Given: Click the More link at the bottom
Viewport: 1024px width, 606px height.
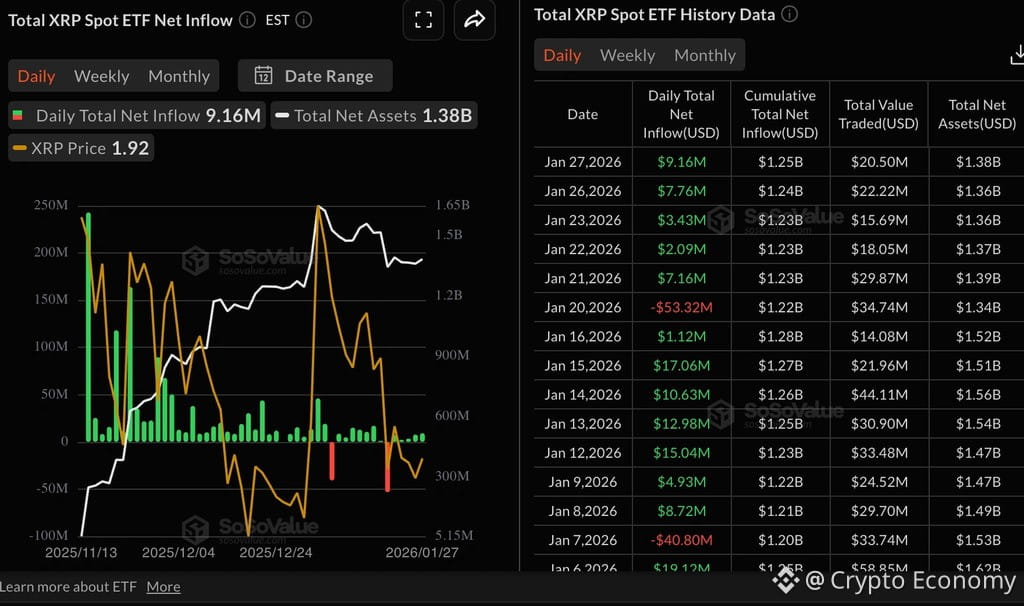Looking at the screenshot, I should 163,587.
